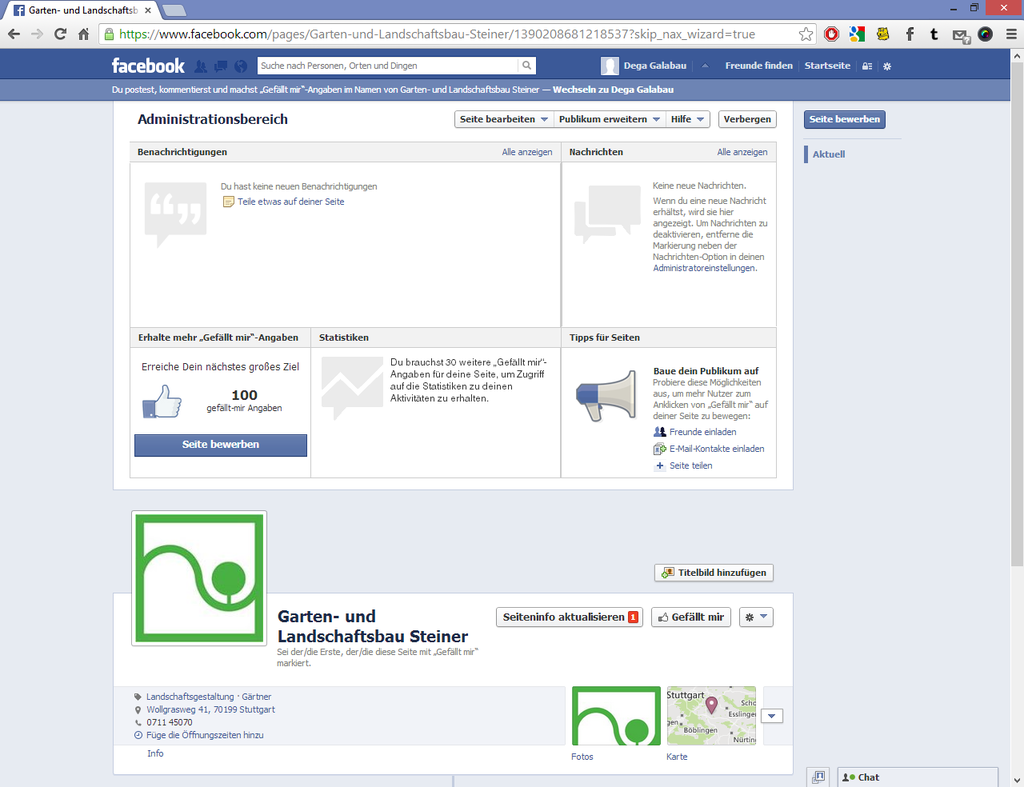Click the Tumblr 't' extension icon
This screenshot has width=1024, height=787.
[934, 34]
